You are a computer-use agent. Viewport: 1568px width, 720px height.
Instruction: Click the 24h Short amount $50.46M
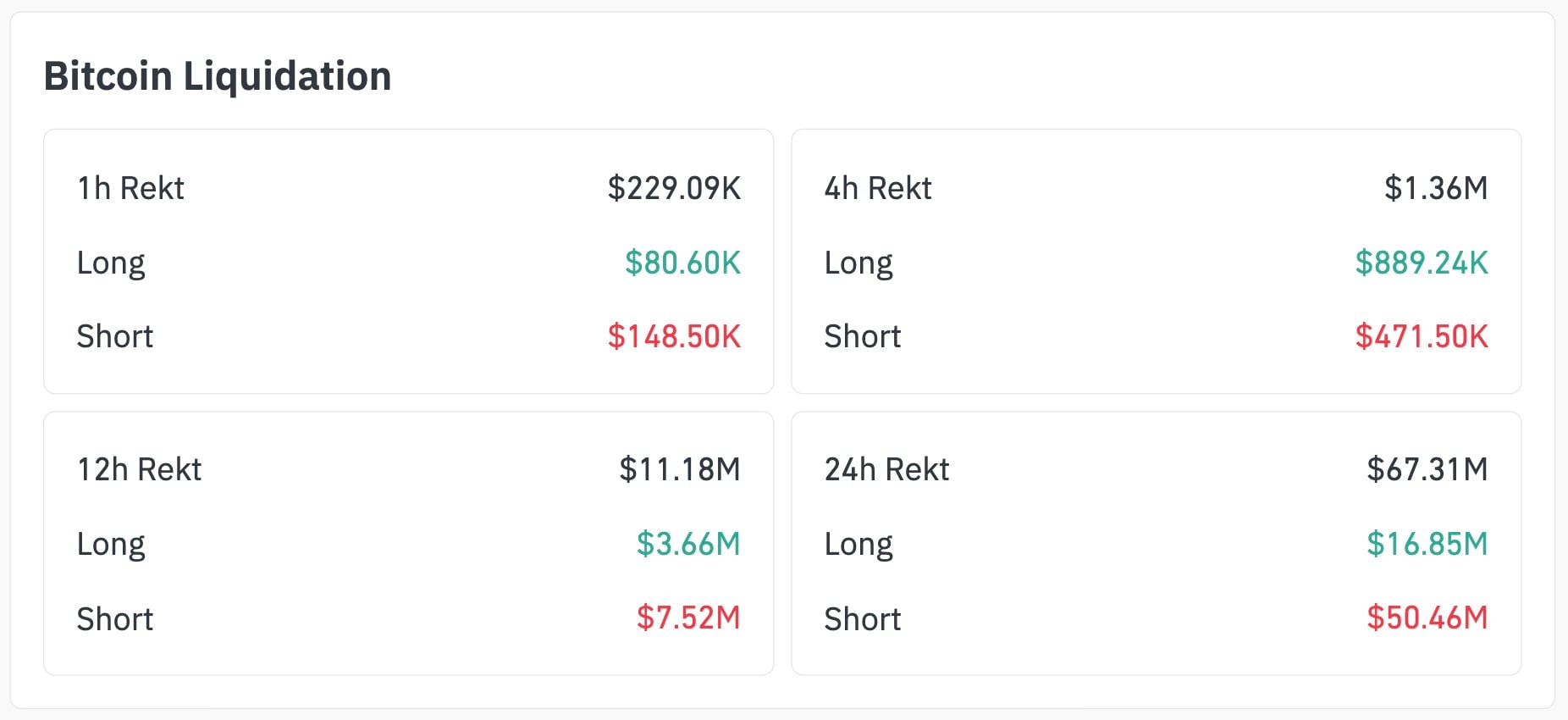(x=1427, y=618)
